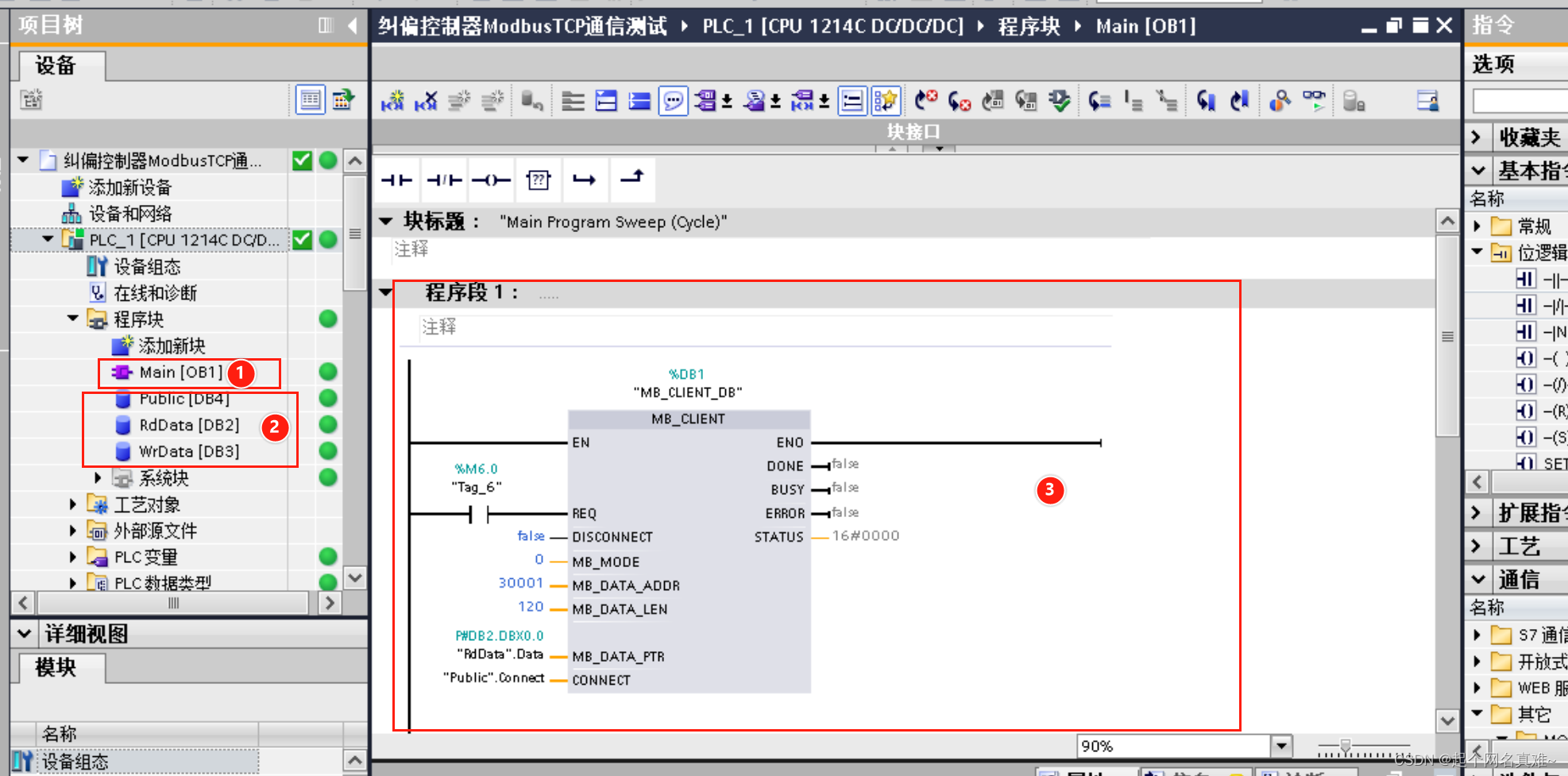Open RdData [DB2] data block

tap(188, 425)
